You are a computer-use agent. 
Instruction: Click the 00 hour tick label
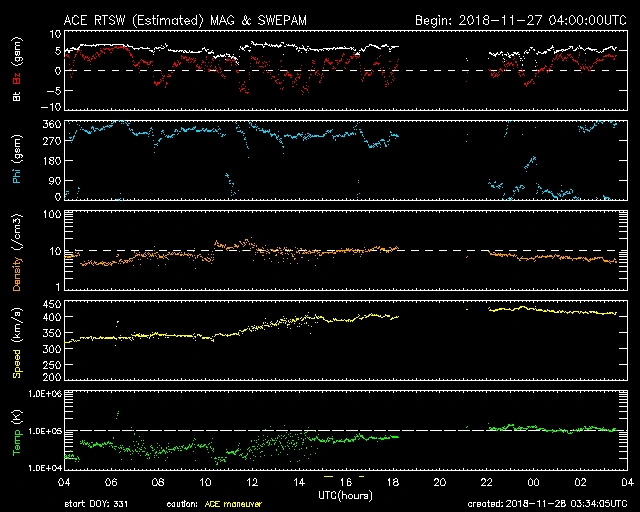532,482
